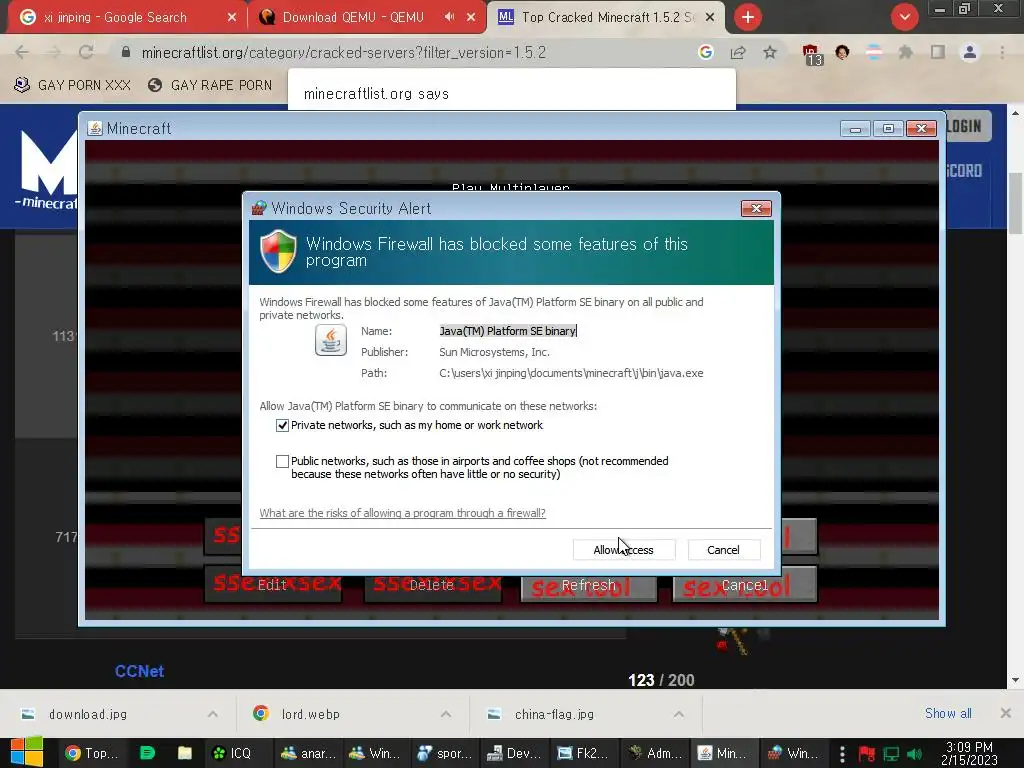
Task: Go back in browser history
Action: 22,52
